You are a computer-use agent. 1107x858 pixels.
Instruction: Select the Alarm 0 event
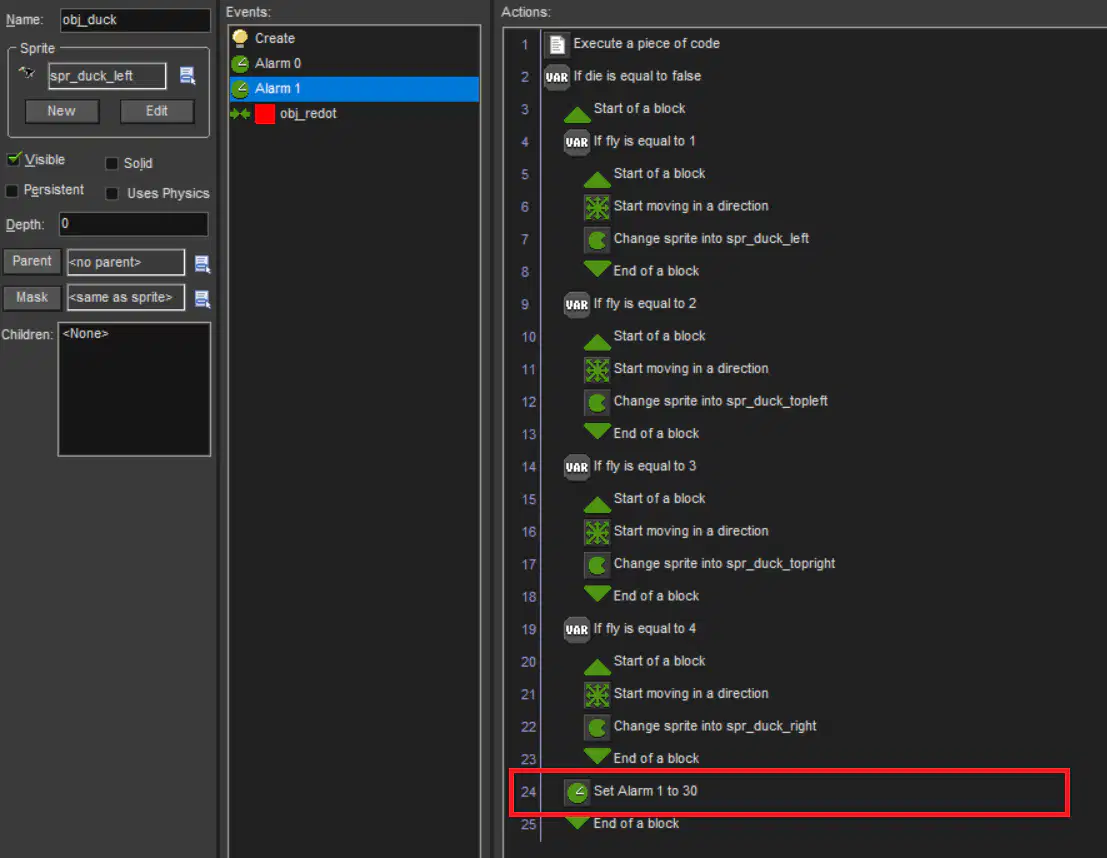coord(354,64)
